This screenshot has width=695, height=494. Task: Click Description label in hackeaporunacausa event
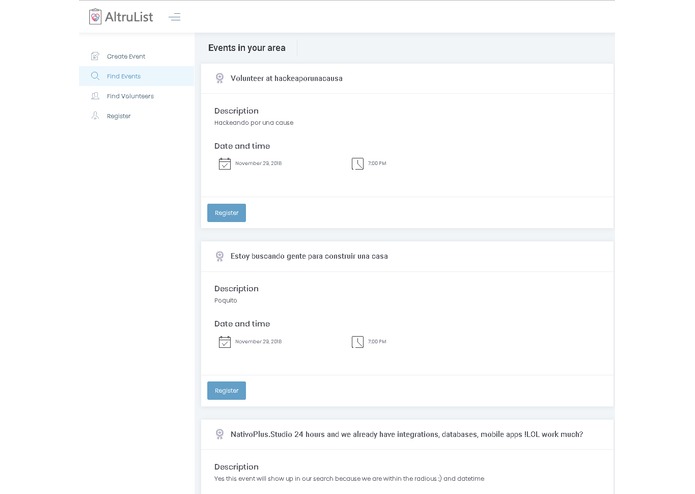pyautogui.click(x=236, y=111)
